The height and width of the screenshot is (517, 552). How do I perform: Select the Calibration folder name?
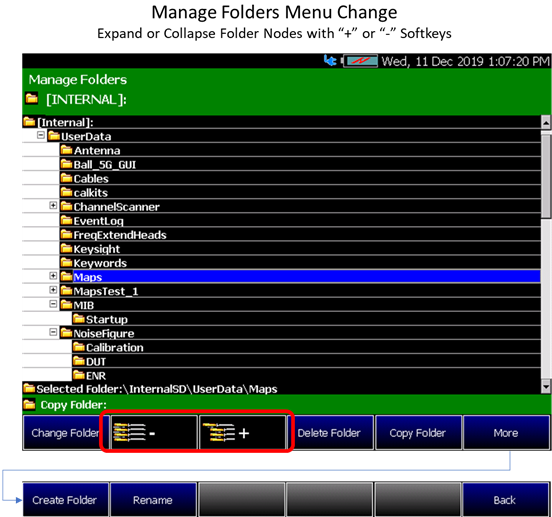click(x=115, y=348)
